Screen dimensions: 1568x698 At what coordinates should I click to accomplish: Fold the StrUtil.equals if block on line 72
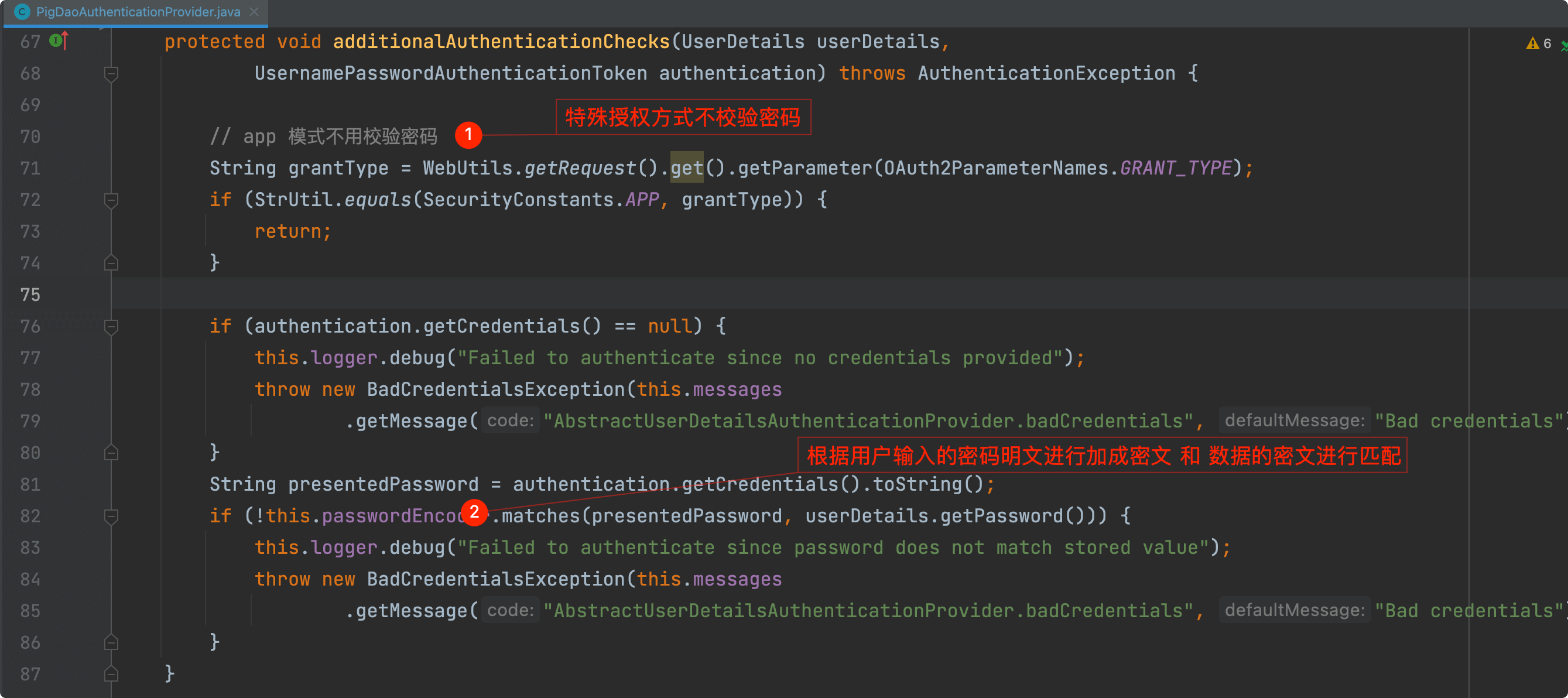click(111, 200)
